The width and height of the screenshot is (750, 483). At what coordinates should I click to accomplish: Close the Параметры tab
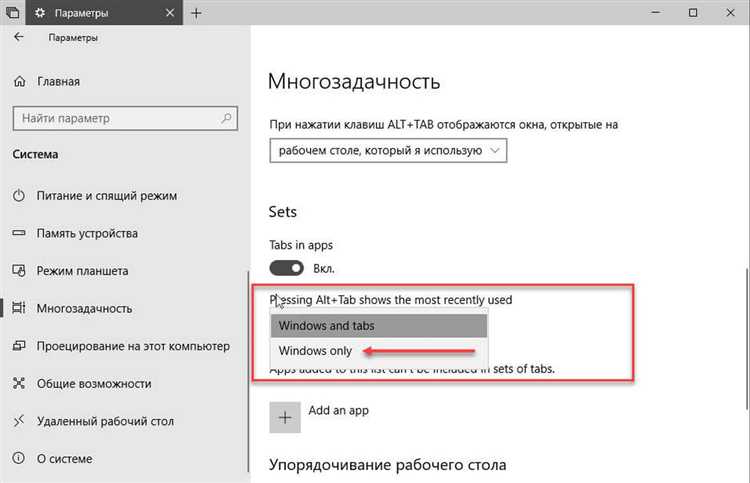(x=169, y=13)
